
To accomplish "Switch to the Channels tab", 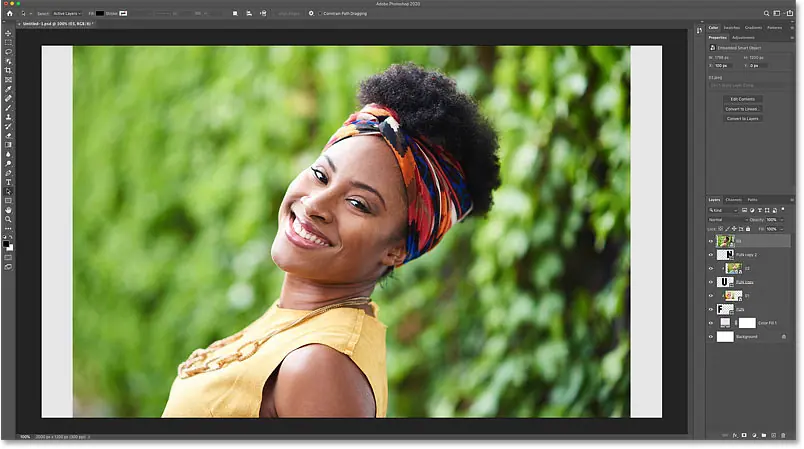I will pos(733,200).
